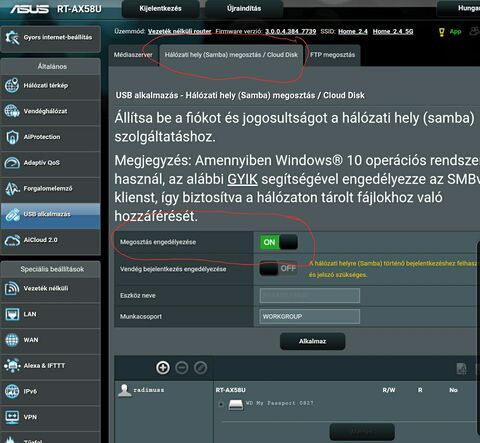Viewport: 480px width, 443px height.
Task: Click the Kijelentkezés logout button
Action: point(160,9)
